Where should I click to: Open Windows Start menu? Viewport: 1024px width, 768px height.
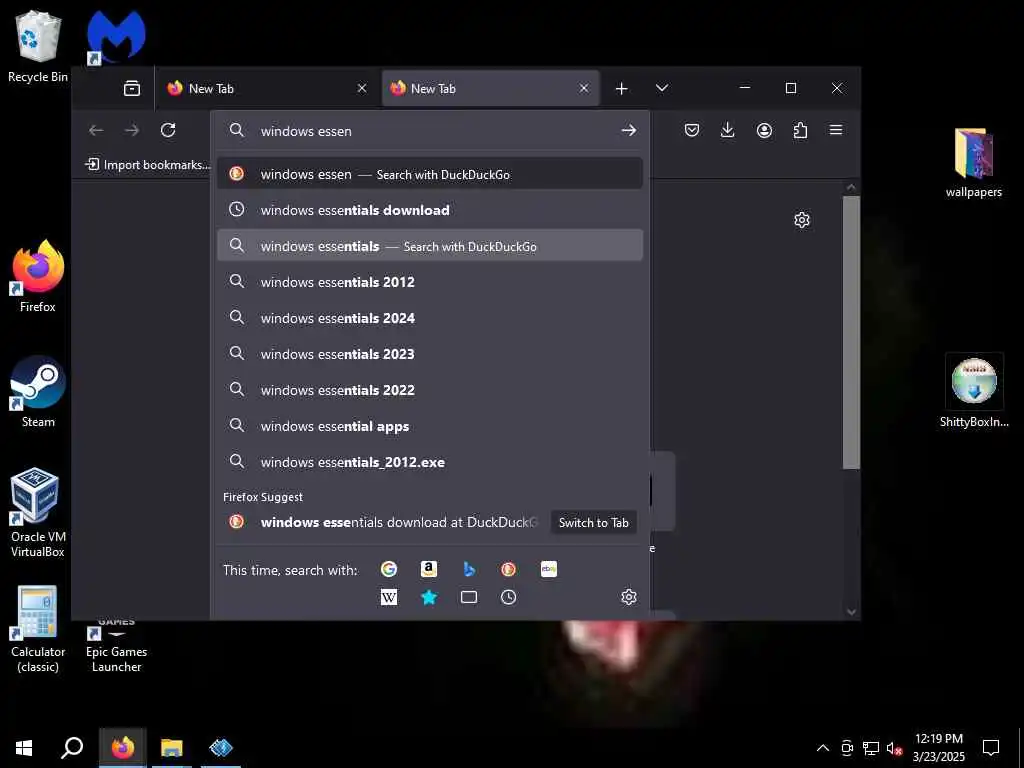[24, 748]
